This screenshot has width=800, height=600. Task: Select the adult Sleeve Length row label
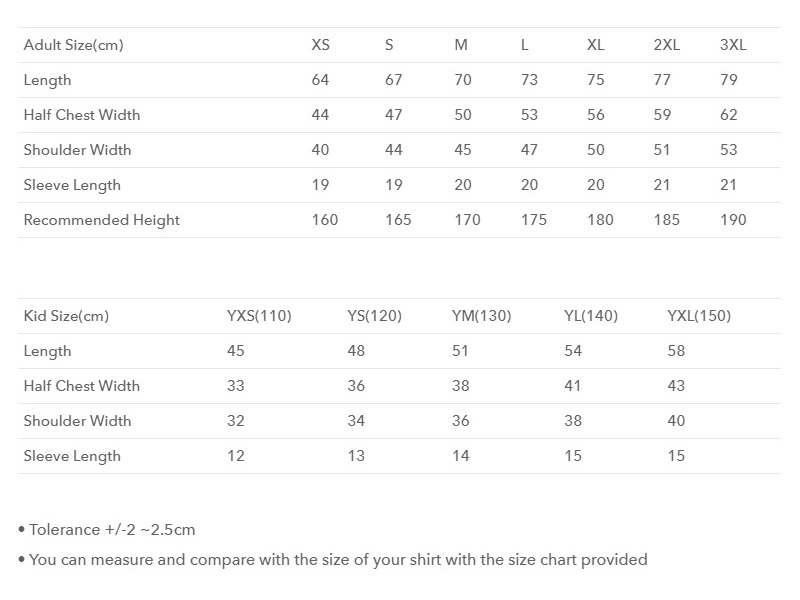[x=72, y=185]
